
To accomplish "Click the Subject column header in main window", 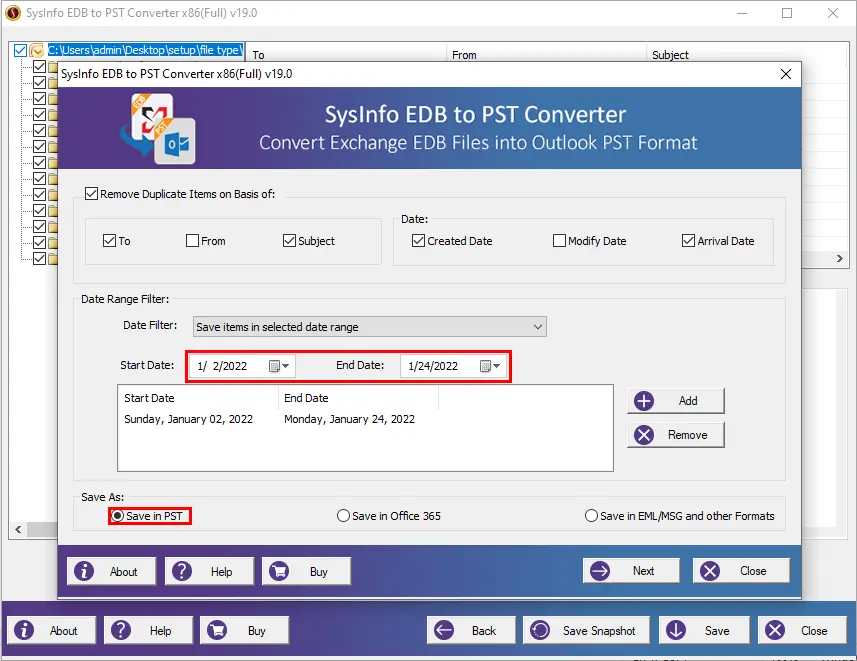I will (x=670, y=55).
